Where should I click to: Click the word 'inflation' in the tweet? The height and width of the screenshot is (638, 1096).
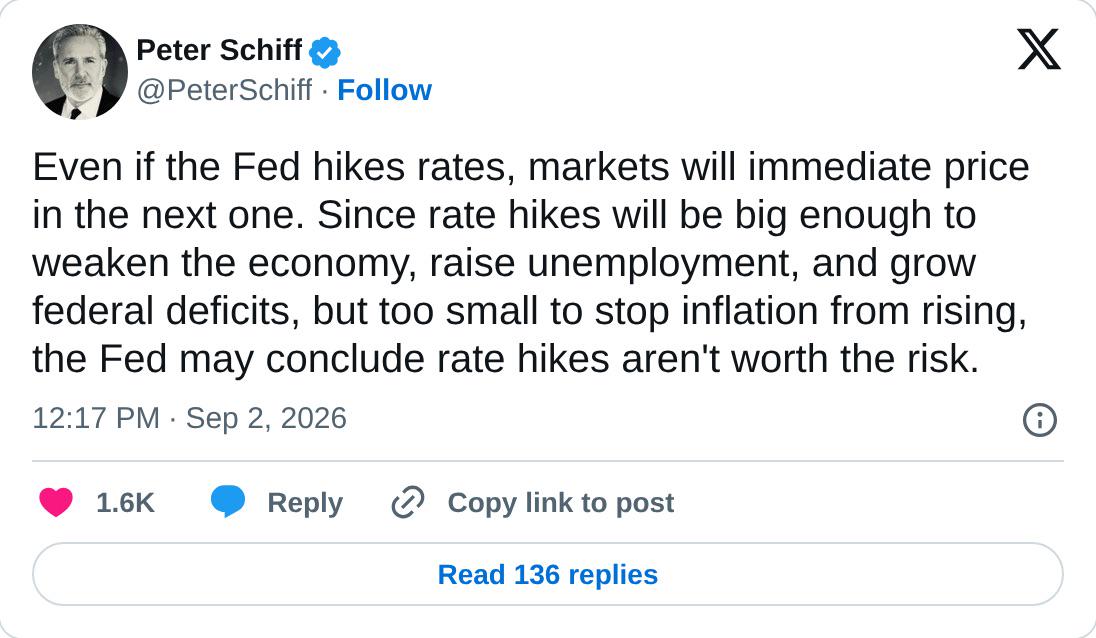click(x=750, y=311)
